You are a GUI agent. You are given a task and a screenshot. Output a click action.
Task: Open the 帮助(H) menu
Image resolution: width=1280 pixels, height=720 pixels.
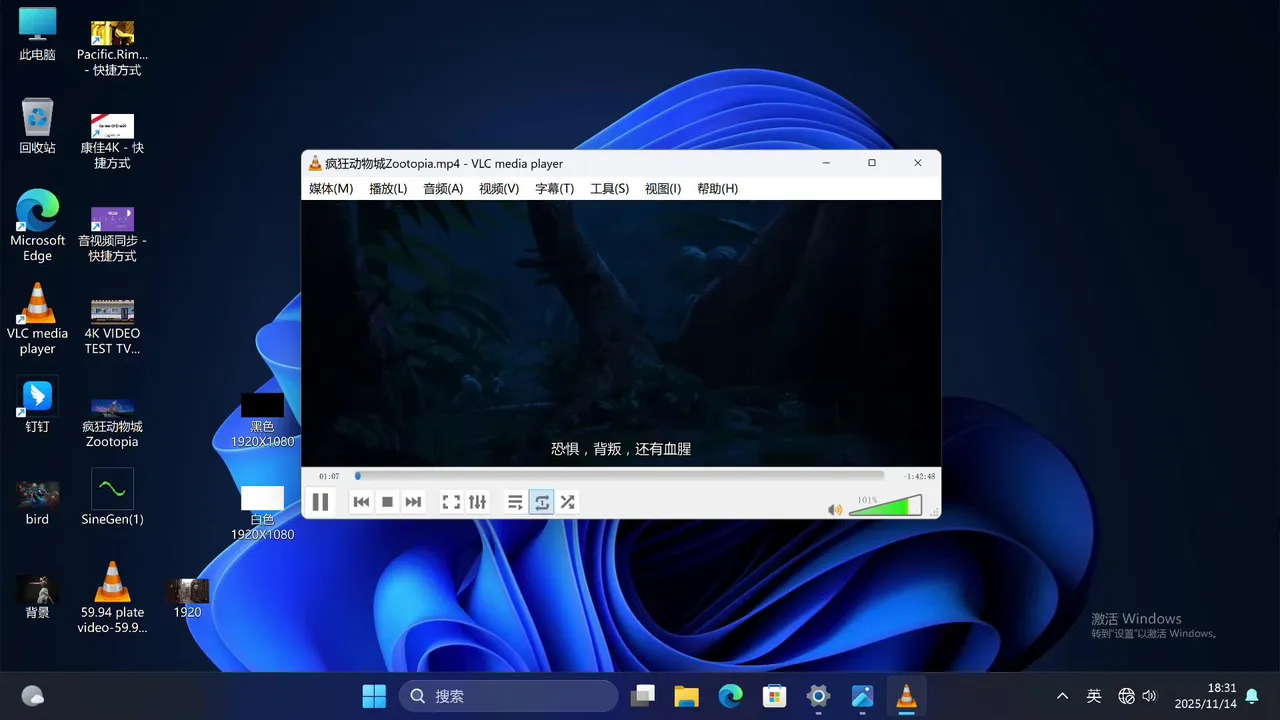(x=717, y=189)
